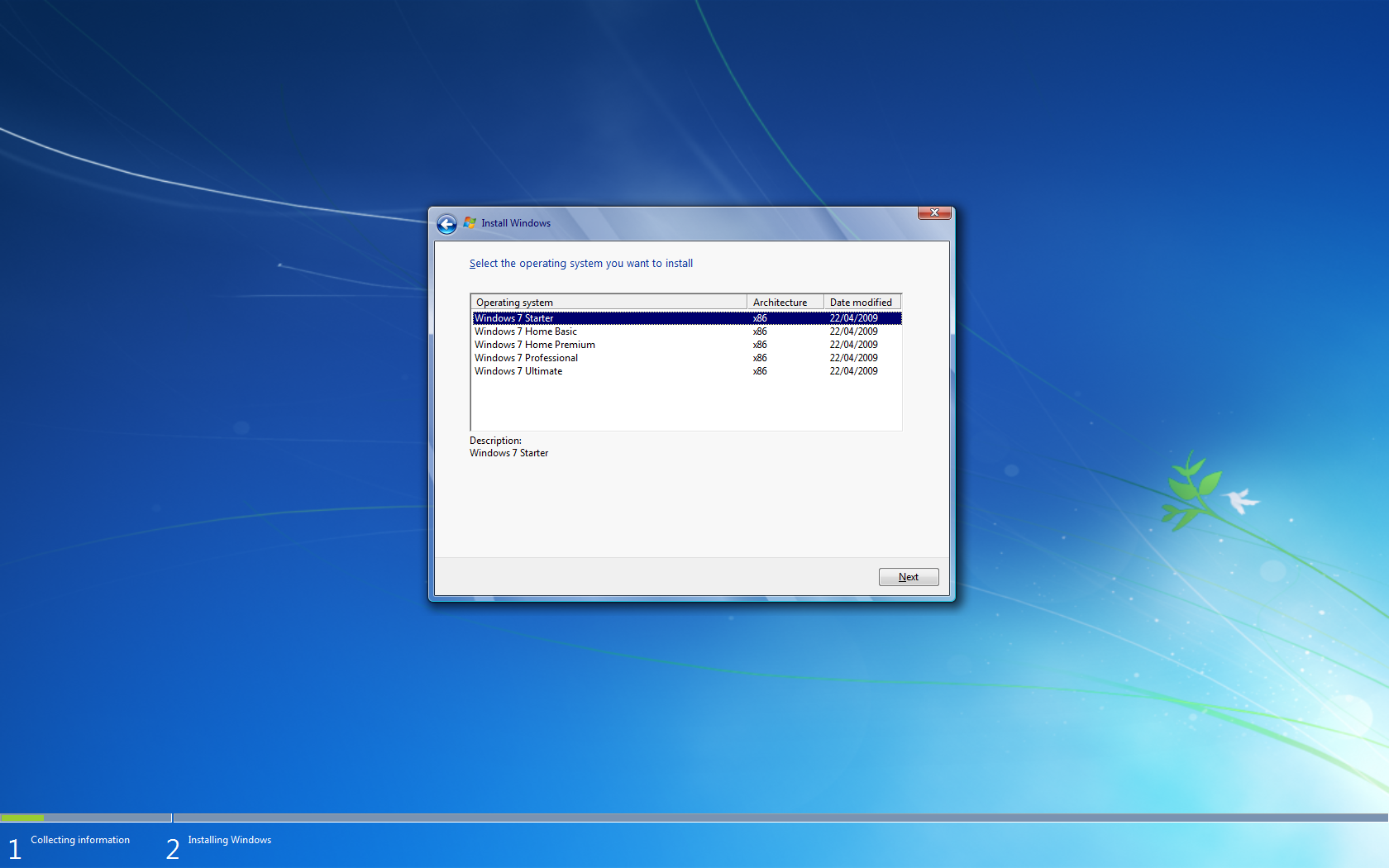Viewport: 1389px width, 868px height.
Task: Click the Architecture column header
Action: [x=784, y=303]
